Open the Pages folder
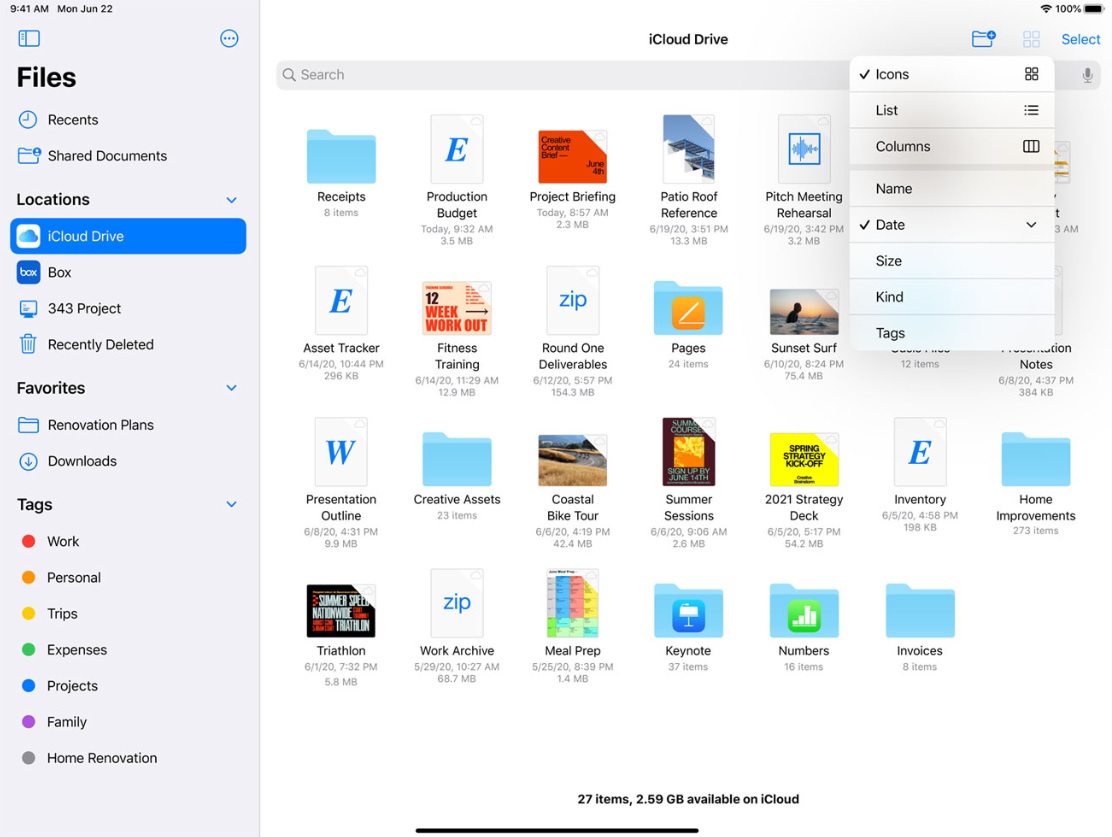 coord(688,308)
